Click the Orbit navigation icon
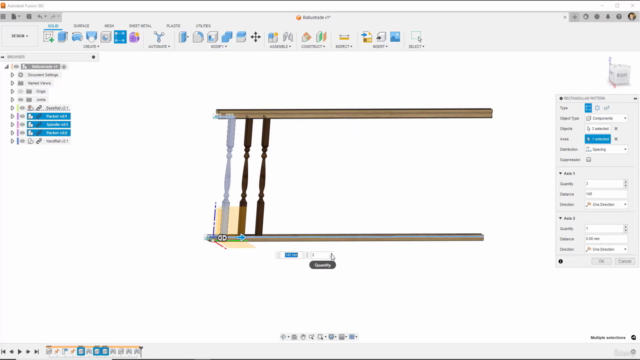 [x=283, y=337]
